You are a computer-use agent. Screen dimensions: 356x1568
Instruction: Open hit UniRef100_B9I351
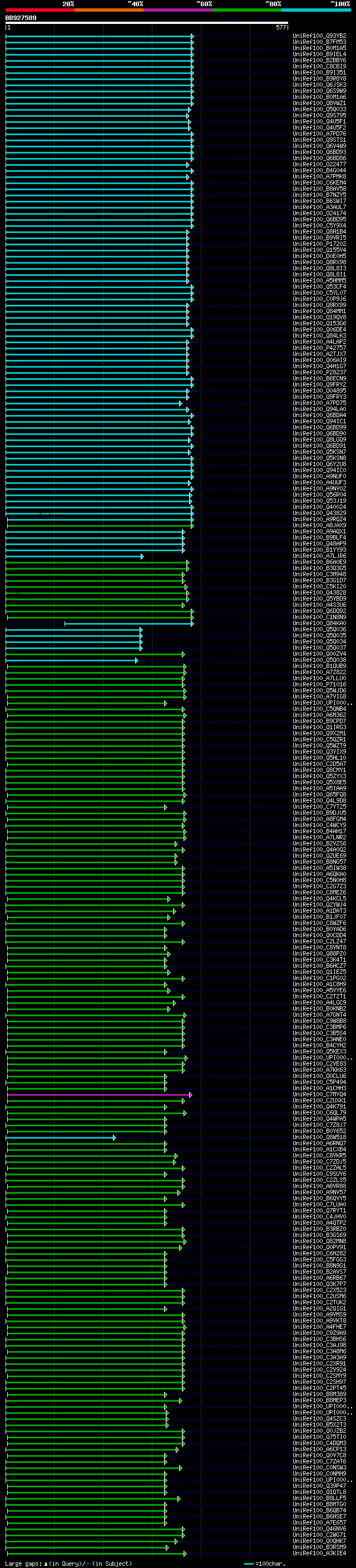point(319,72)
